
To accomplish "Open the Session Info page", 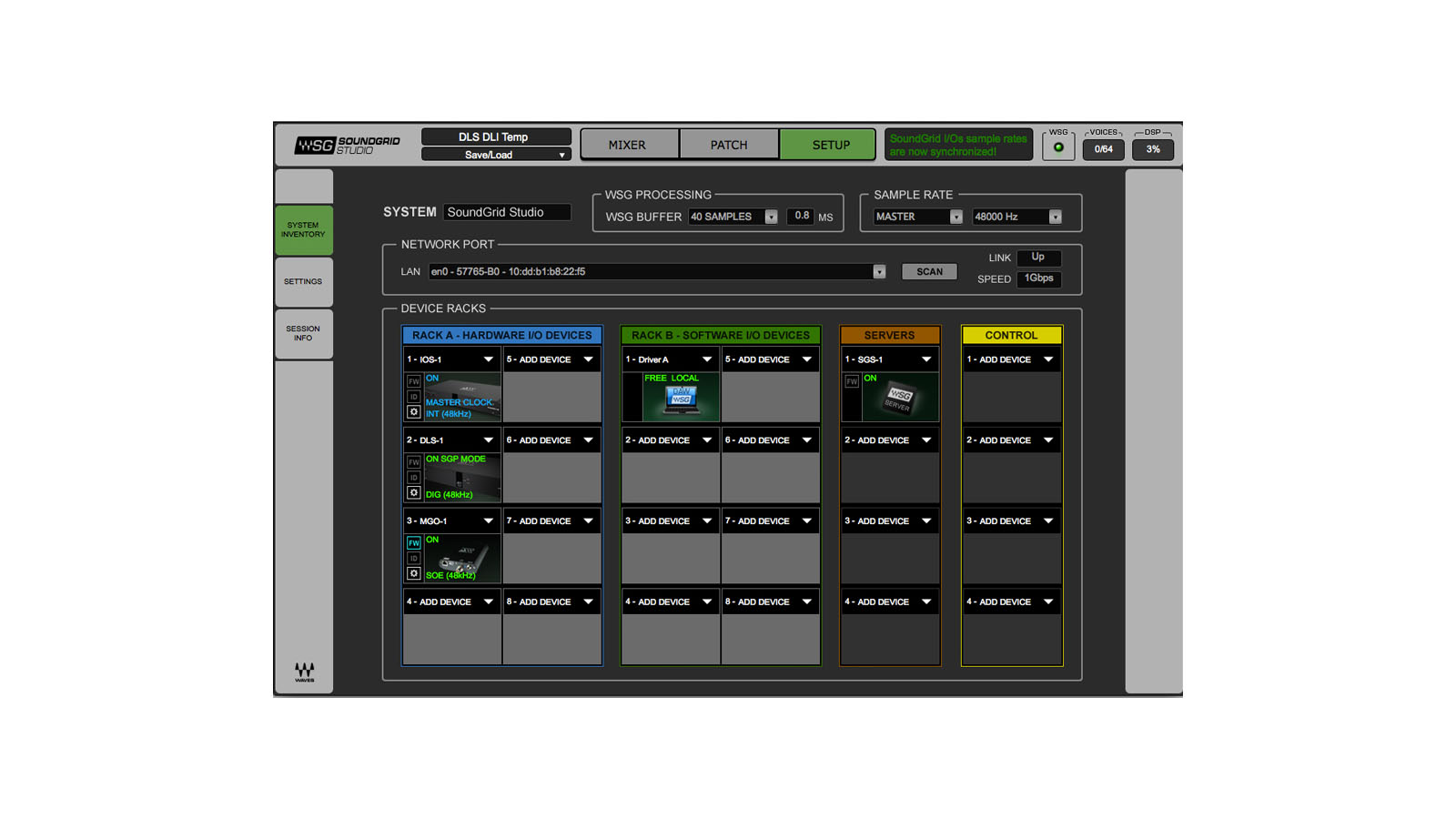I will [x=303, y=334].
